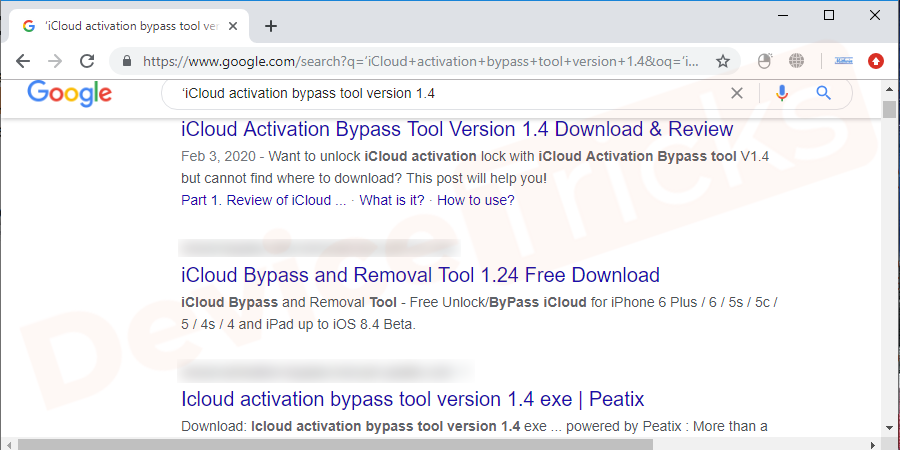Viewport: 900px width, 450px height.
Task: Open a new tab with plus button
Action: tap(271, 26)
